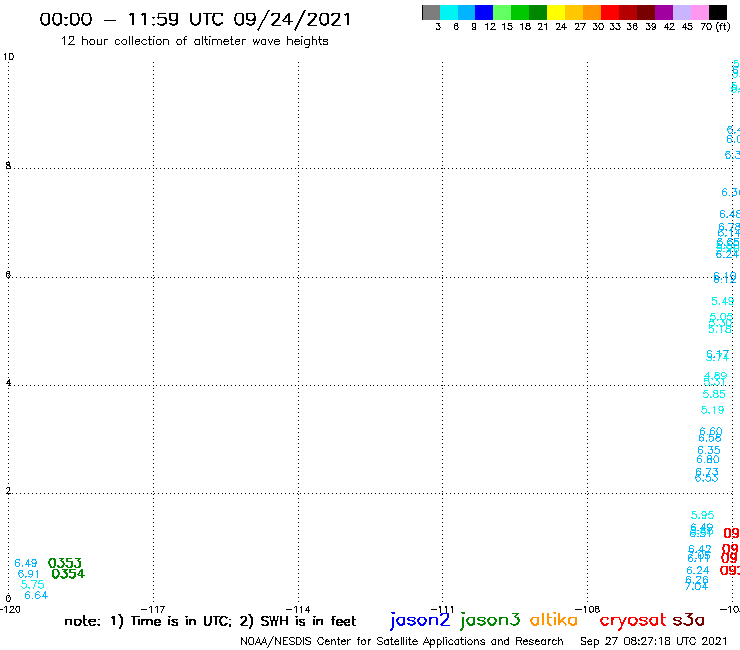Select the pure blue legend swatch
740x650 pixels.
coord(484,12)
